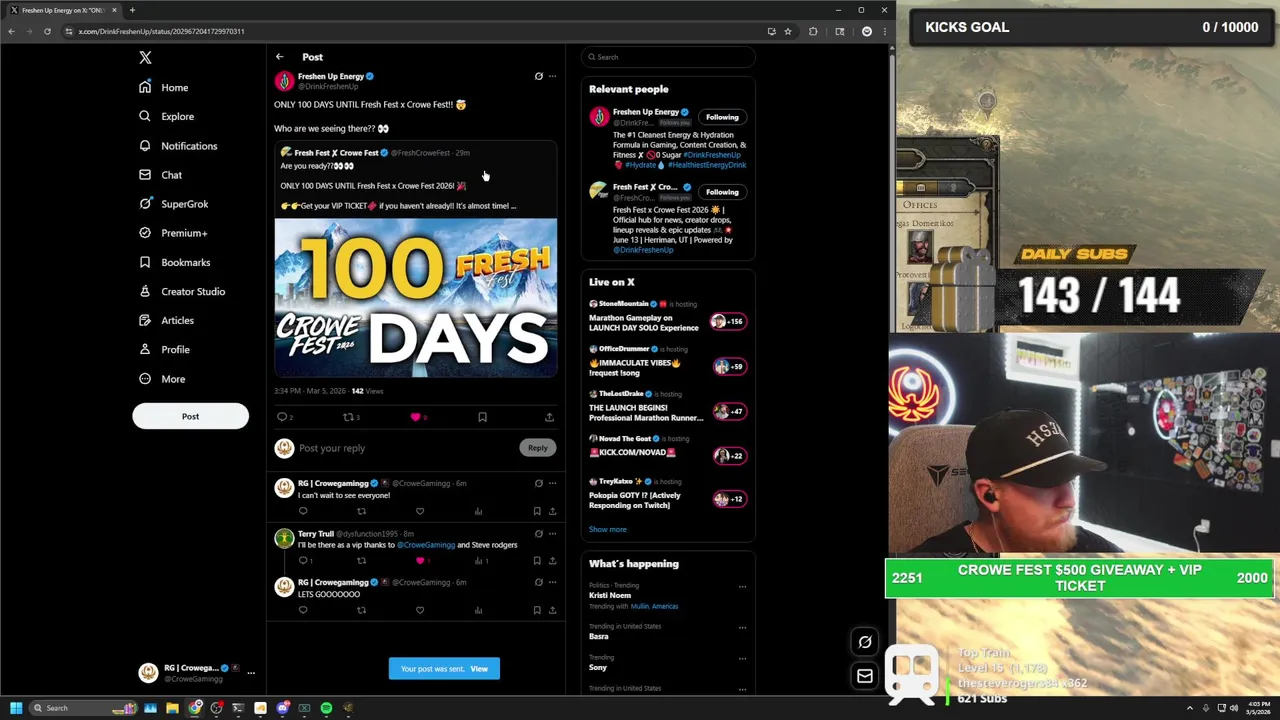Like the "LETS GOOOOOOO" reply
Viewport: 1280px width, 720px height.
tap(420, 610)
